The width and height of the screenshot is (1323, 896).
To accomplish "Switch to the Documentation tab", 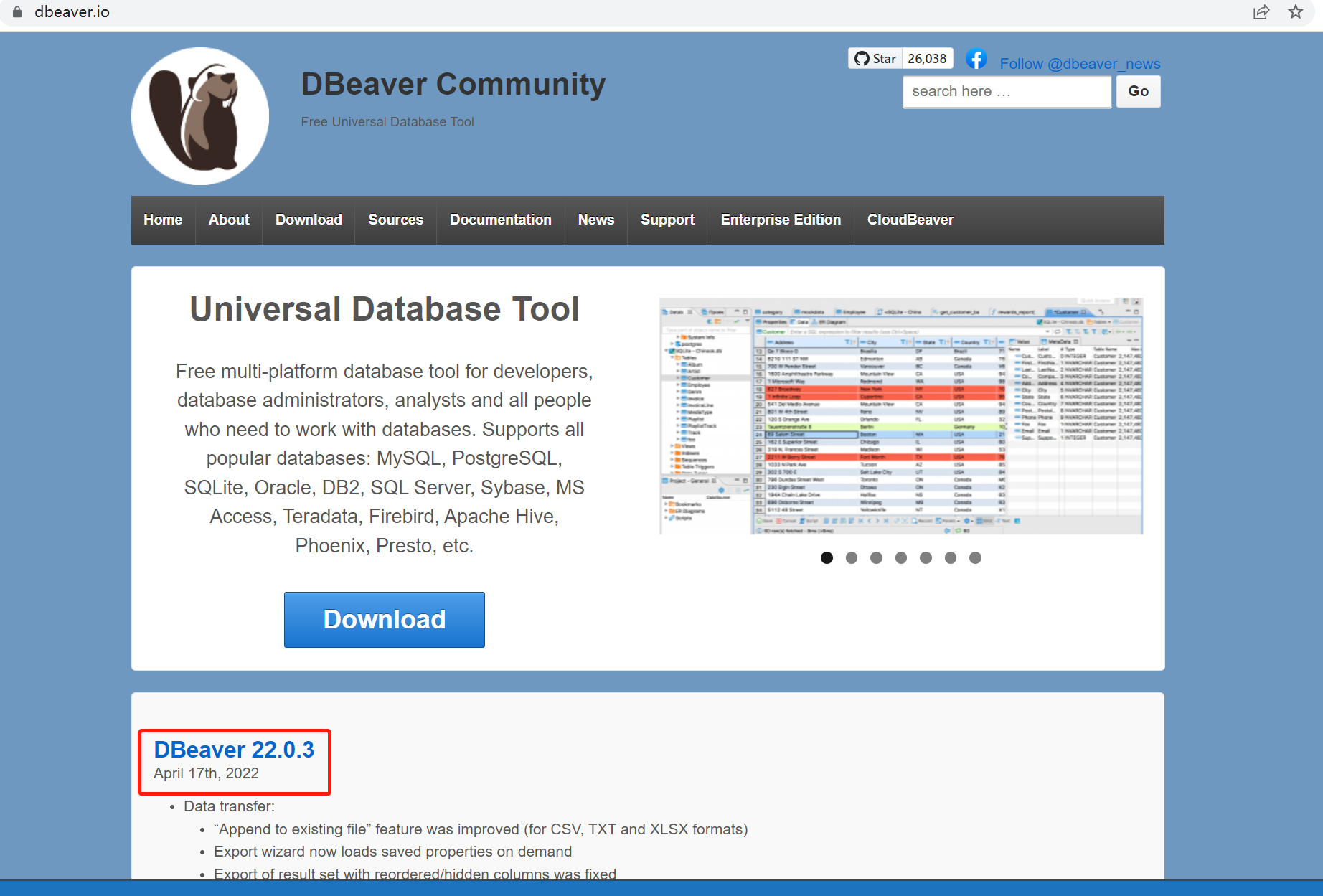I will pos(500,220).
